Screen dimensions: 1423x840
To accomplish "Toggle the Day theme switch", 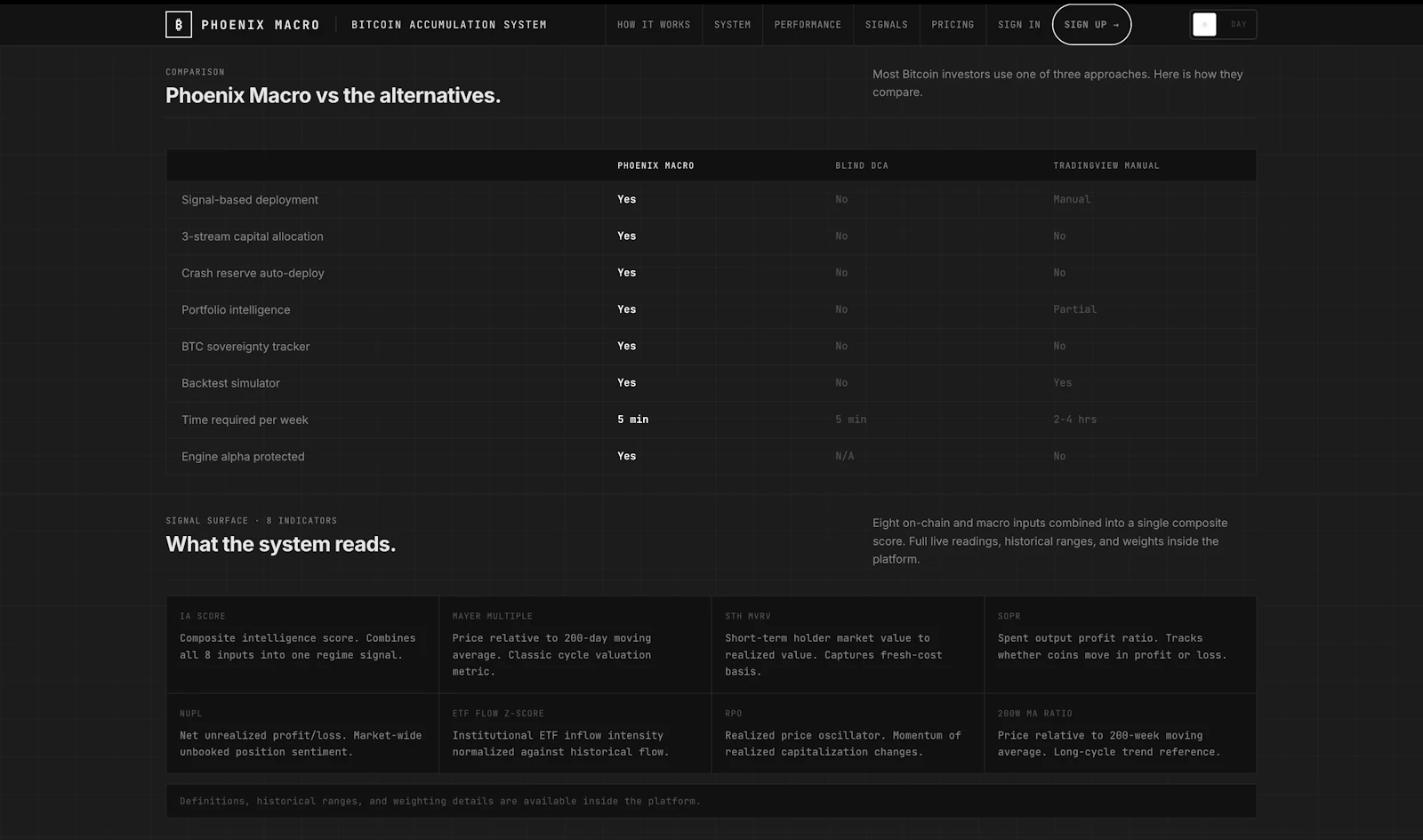I will (1224, 25).
